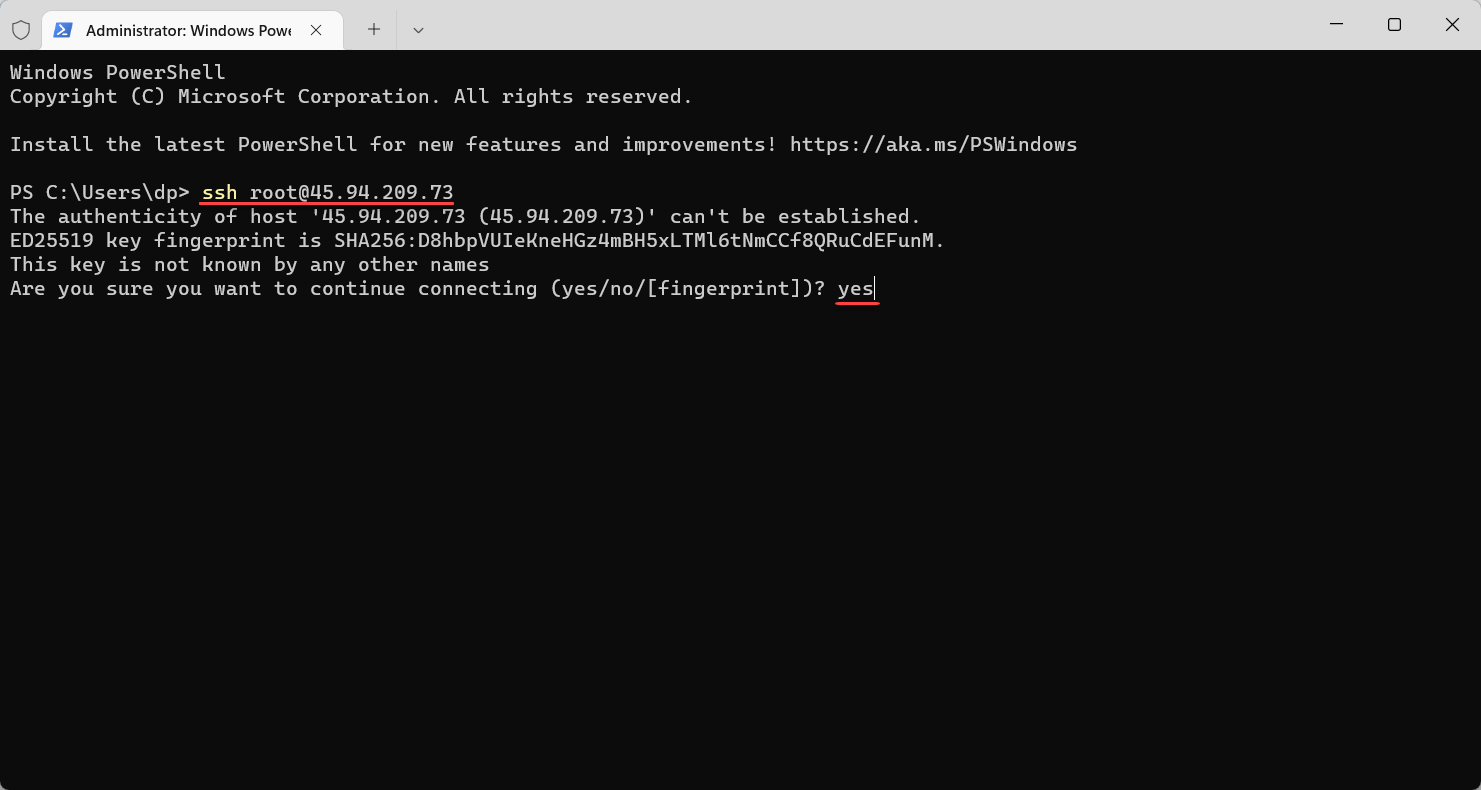This screenshot has height=790, width=1481.
Task: Click the ssh root@45.94.209.73 command text
Action: (x=327, y=192)
